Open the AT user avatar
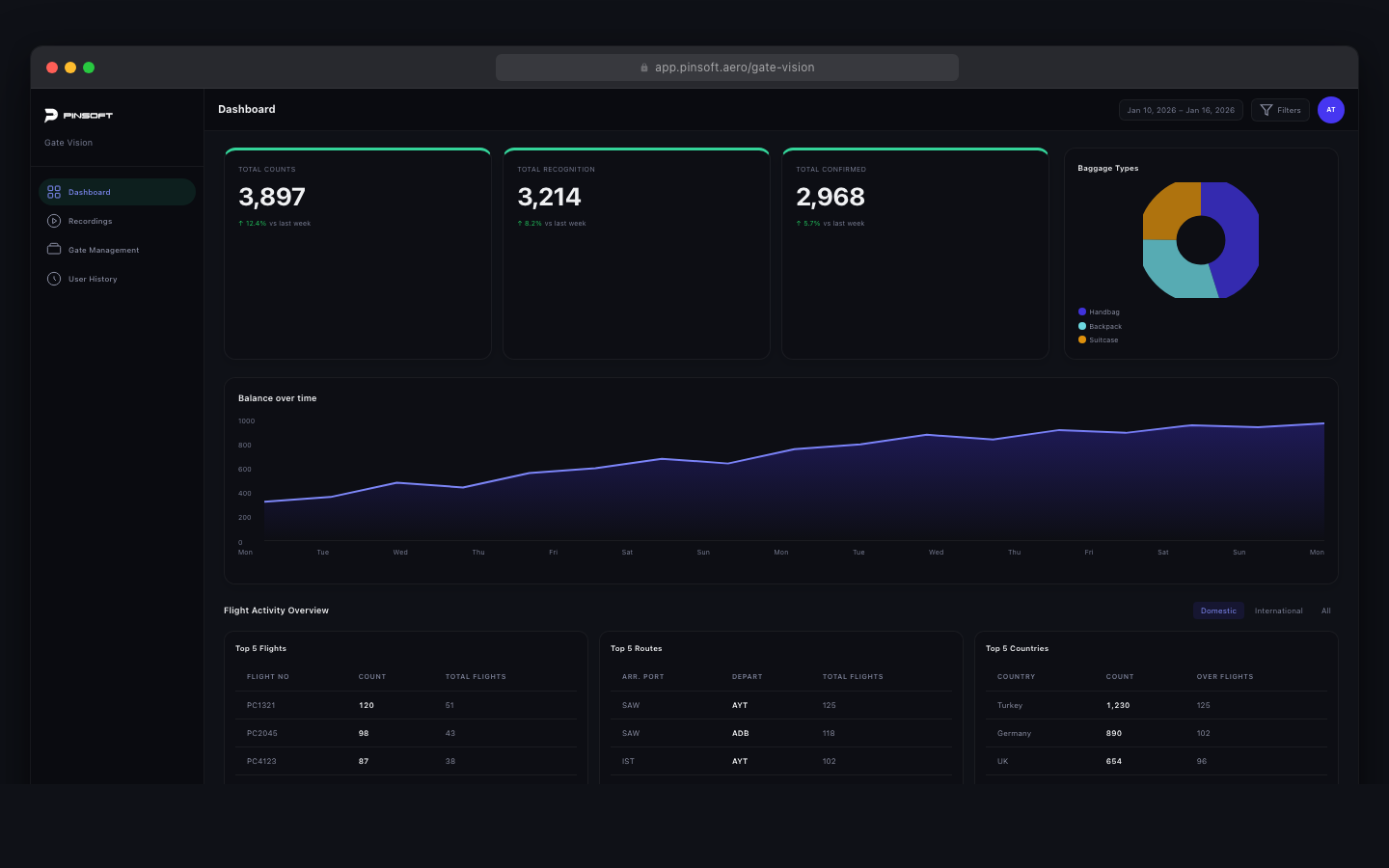Image resolution: width=1389 pixels, height=868 pixels. coord(1330,110)
